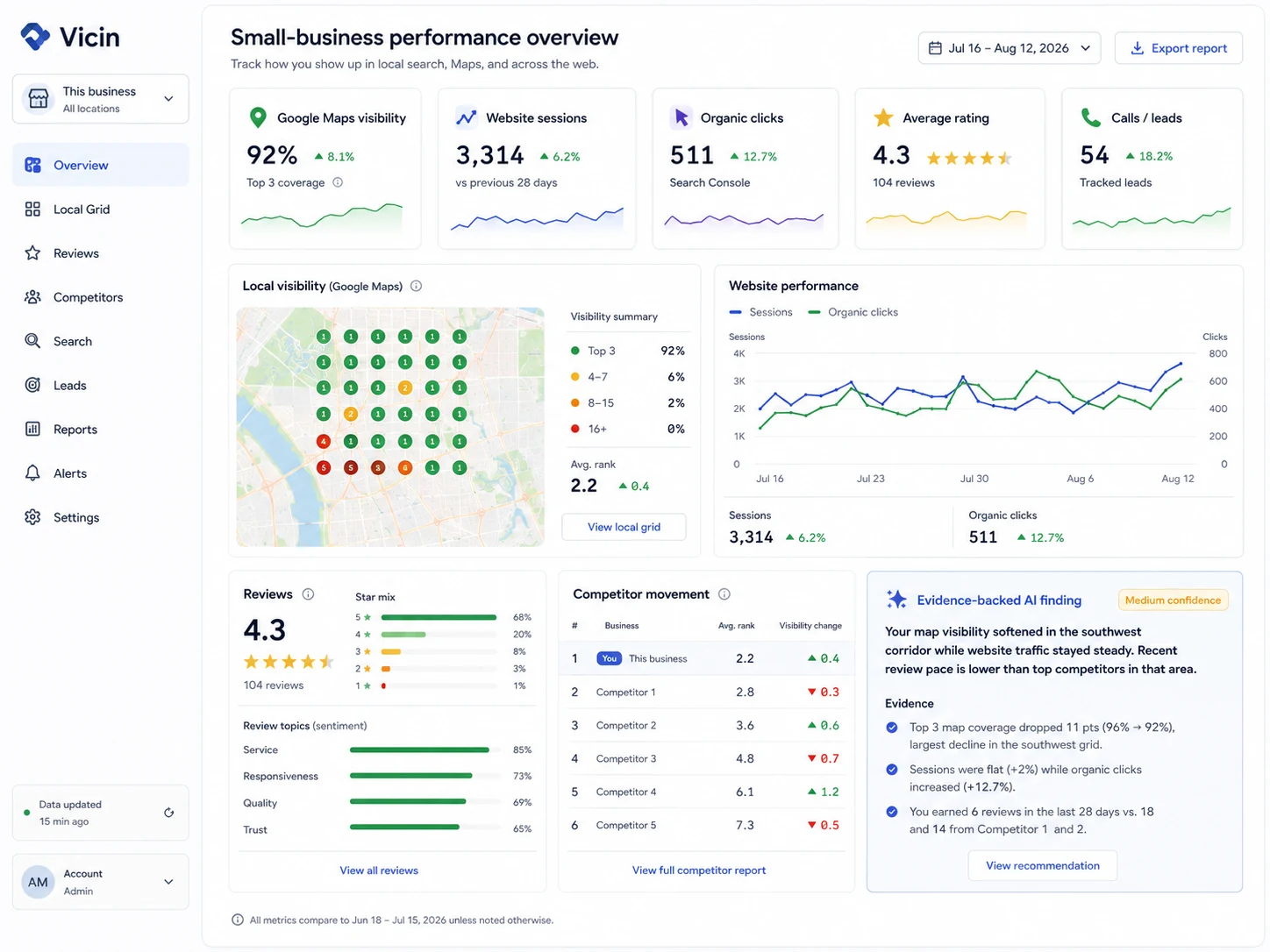The image size is (1270, 952).
Task: Click the Reports bar-chart icon
Action: click(32, 429)
